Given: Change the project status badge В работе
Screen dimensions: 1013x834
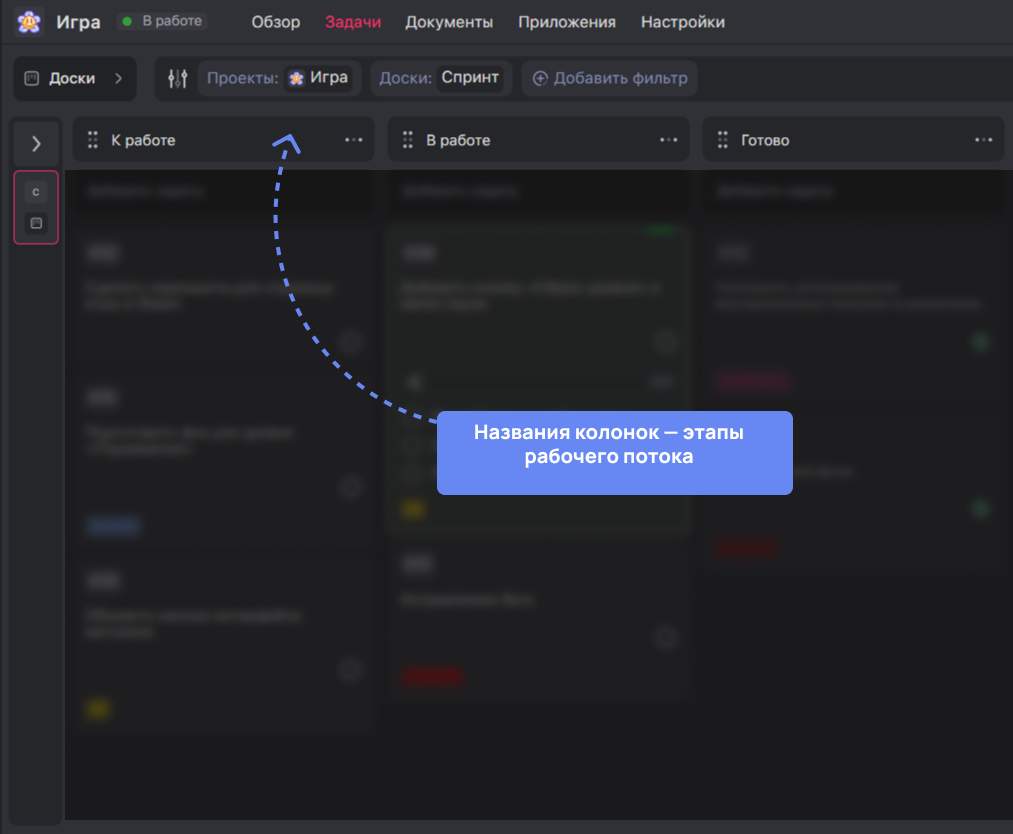Looking at the screenshot, I should click(x=162, y=21).
